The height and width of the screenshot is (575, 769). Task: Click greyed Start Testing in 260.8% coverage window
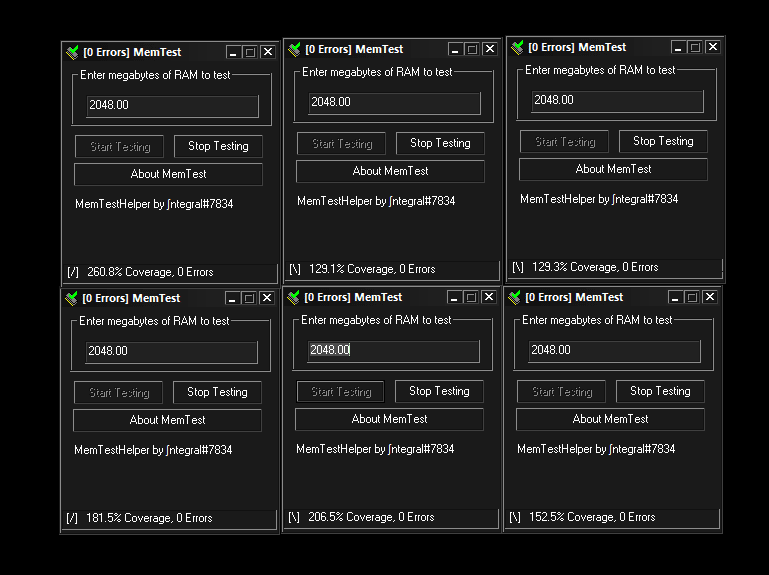point(120,147)
